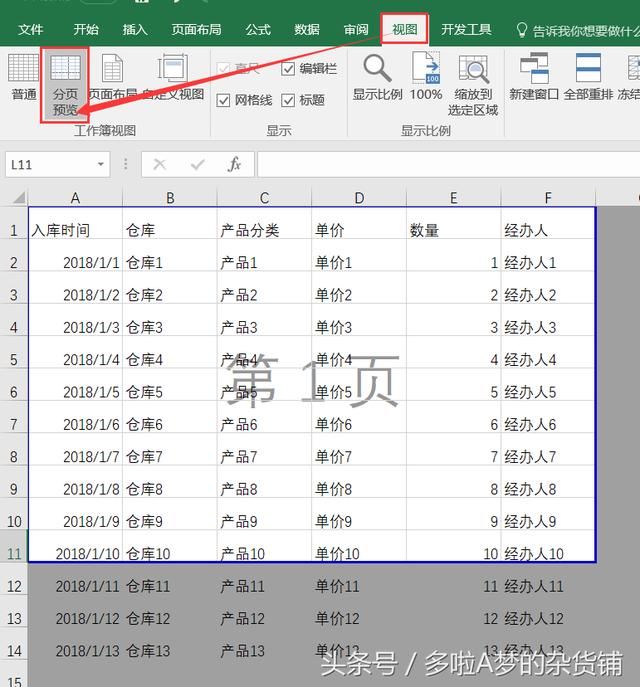Screen dimensions: 640x687
Task: Select column F header
Action: (x=548, y=198)
